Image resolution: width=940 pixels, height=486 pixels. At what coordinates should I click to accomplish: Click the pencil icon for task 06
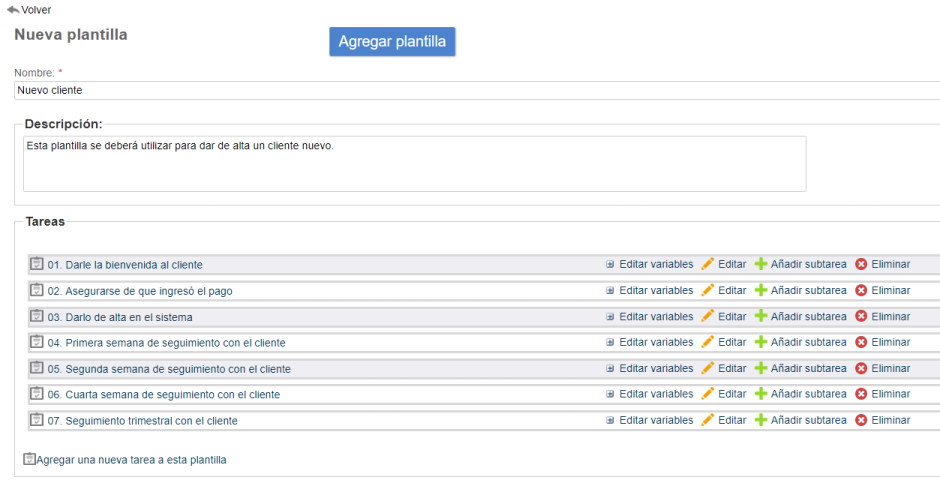click(x=708, y=394)
